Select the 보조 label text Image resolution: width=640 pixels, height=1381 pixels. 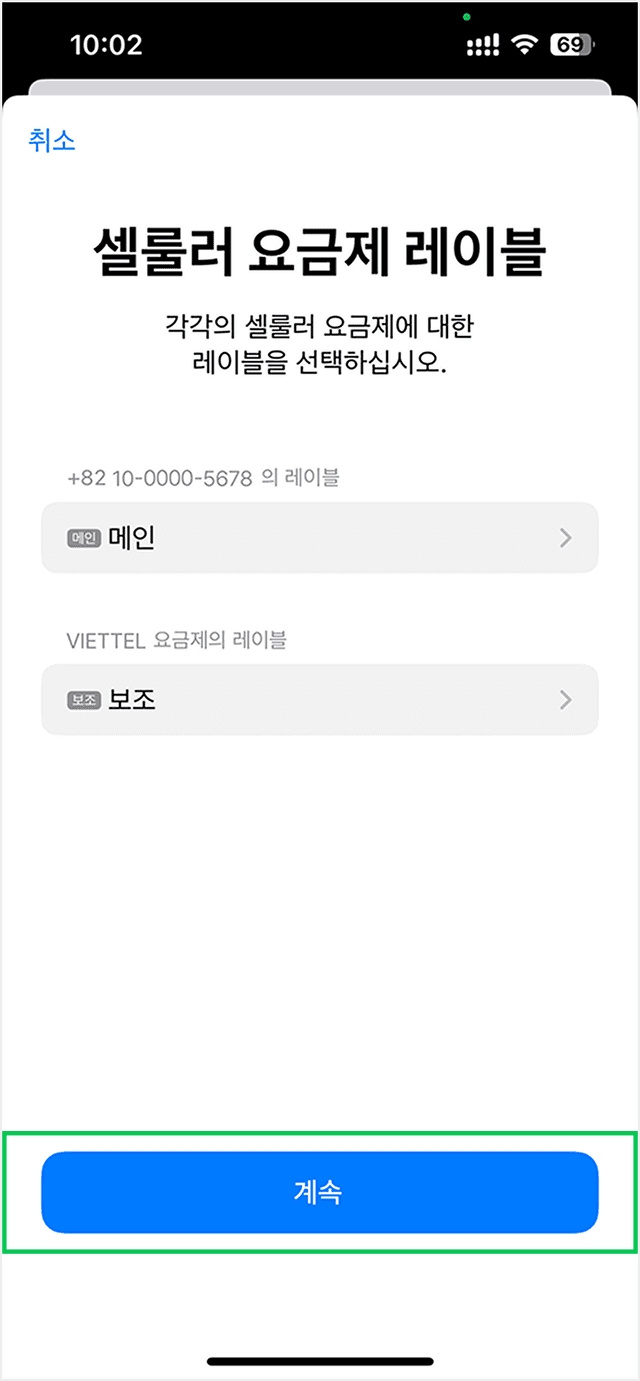tap(131, 700)
